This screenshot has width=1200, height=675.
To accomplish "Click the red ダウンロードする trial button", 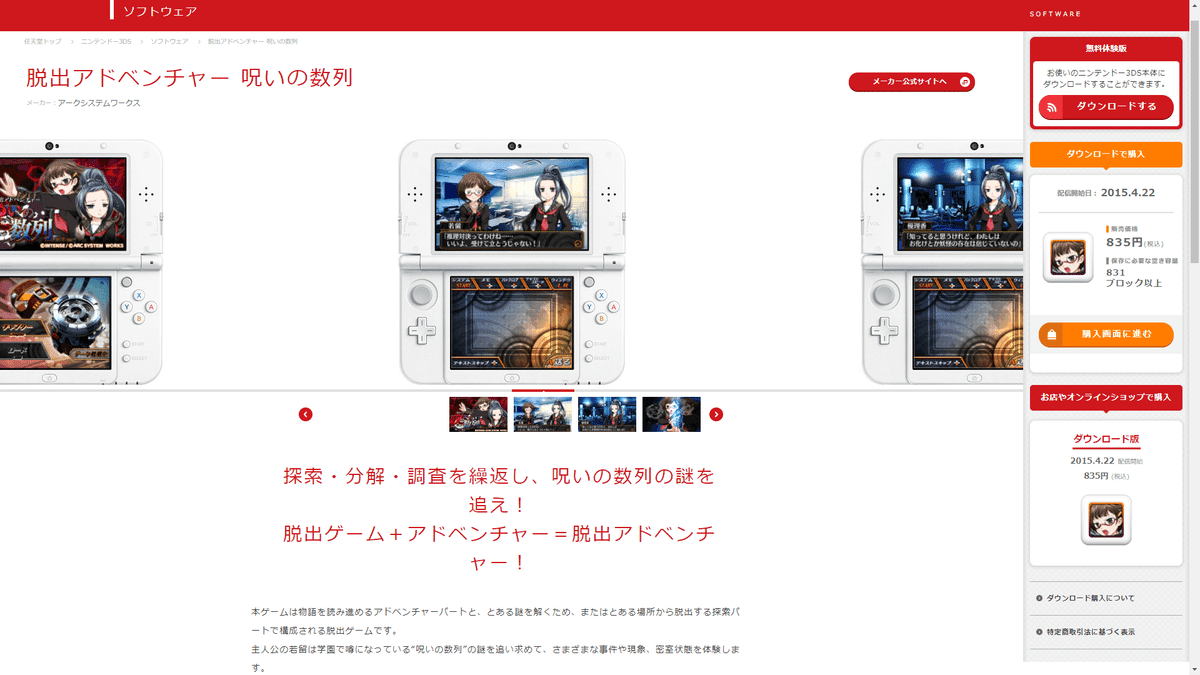I will tap(1105, 107).
